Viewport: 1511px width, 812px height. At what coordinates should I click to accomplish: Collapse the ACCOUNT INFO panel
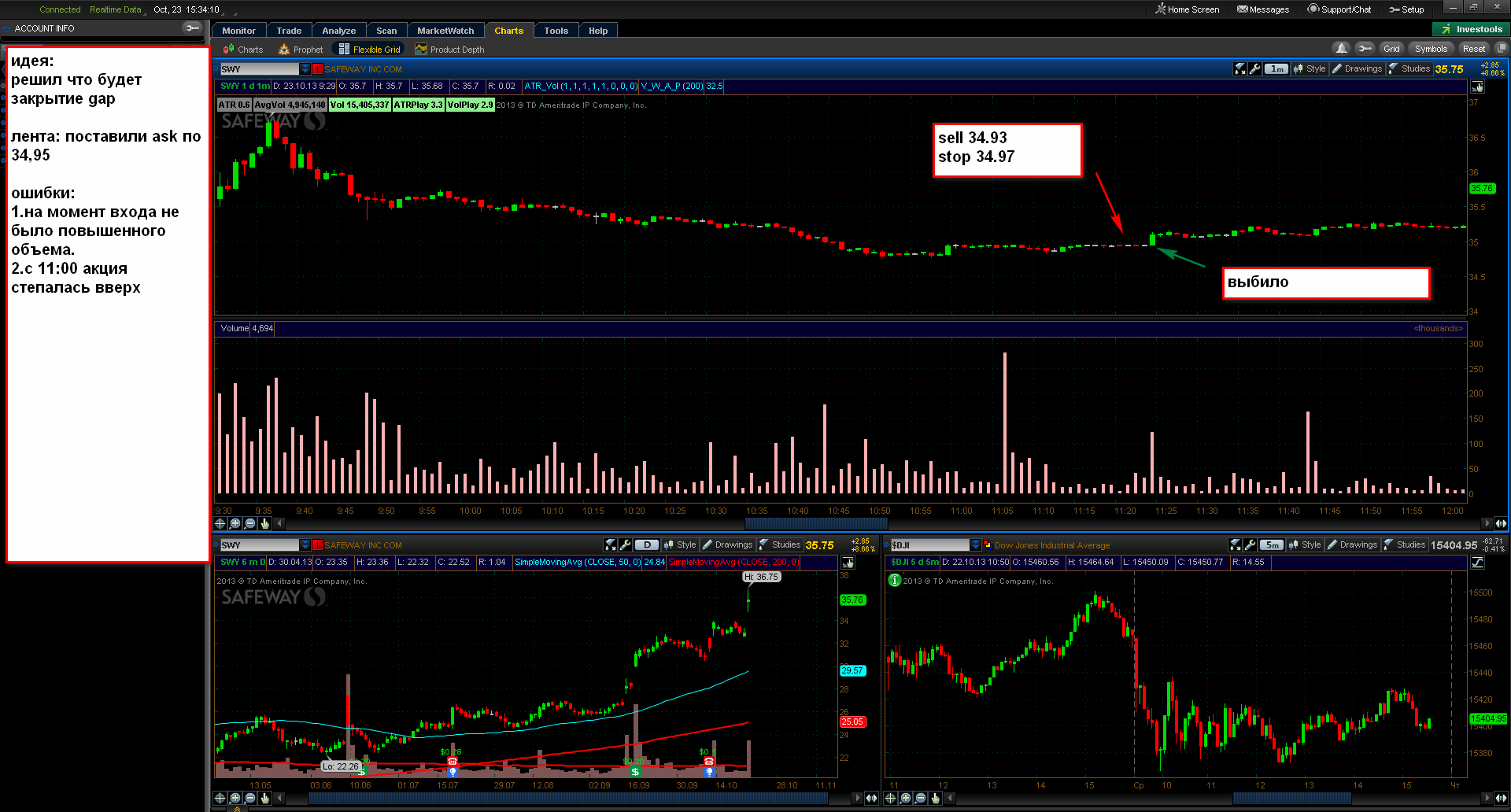(7, 28)
